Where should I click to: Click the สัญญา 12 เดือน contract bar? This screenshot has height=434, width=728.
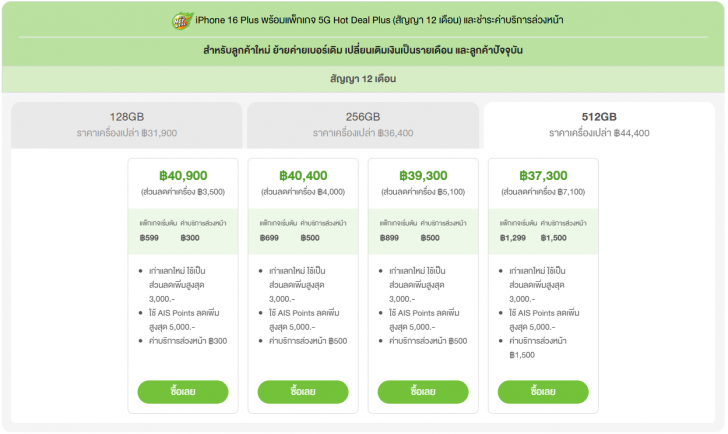click(363, 78)
